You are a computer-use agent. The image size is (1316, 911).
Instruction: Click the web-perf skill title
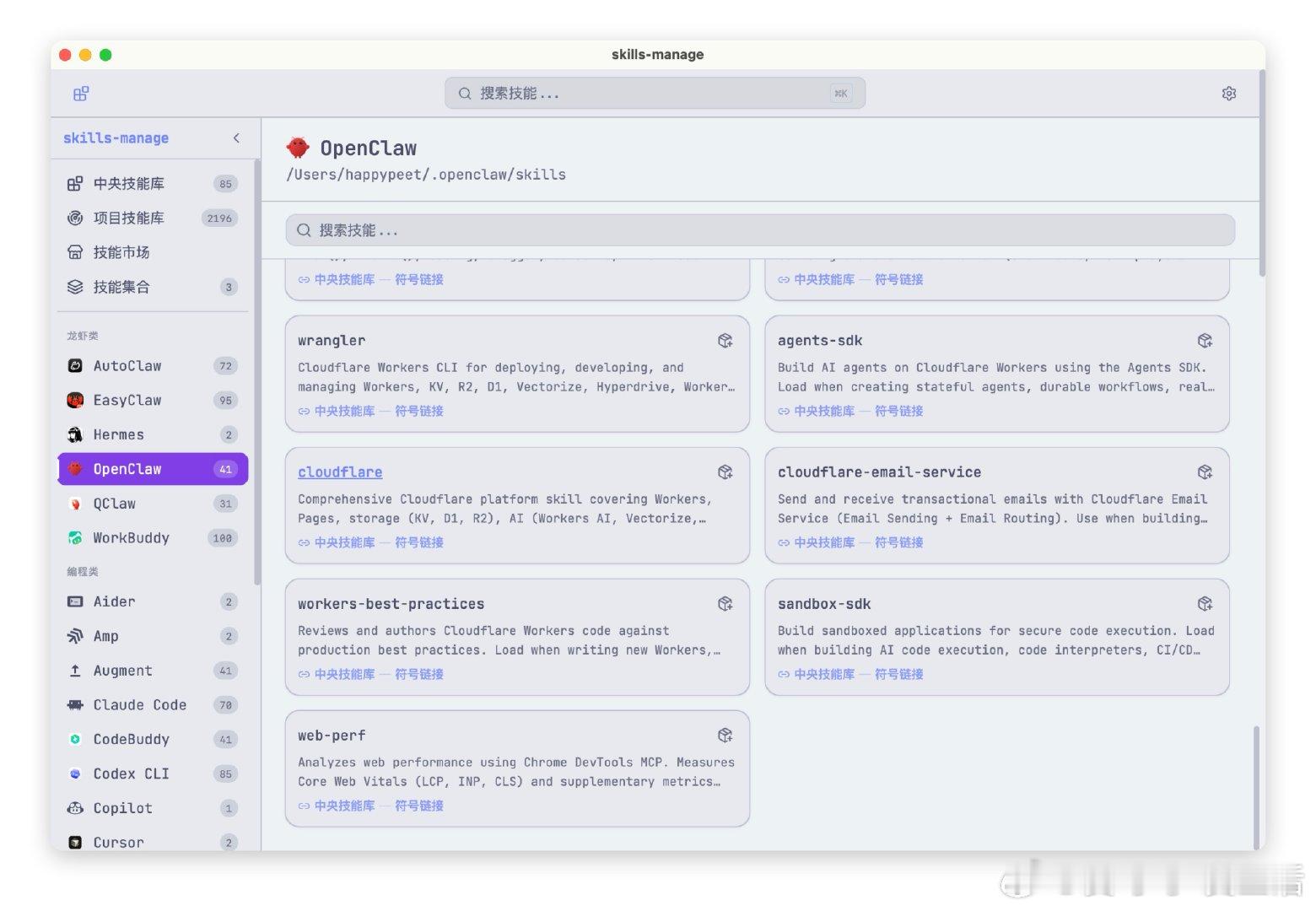coord(332,736)
